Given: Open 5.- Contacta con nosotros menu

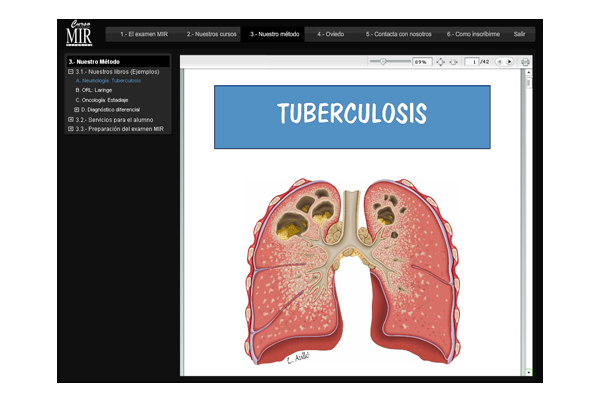Looking at the screenshot, I should pyautogui.click(x=398, y=34).
